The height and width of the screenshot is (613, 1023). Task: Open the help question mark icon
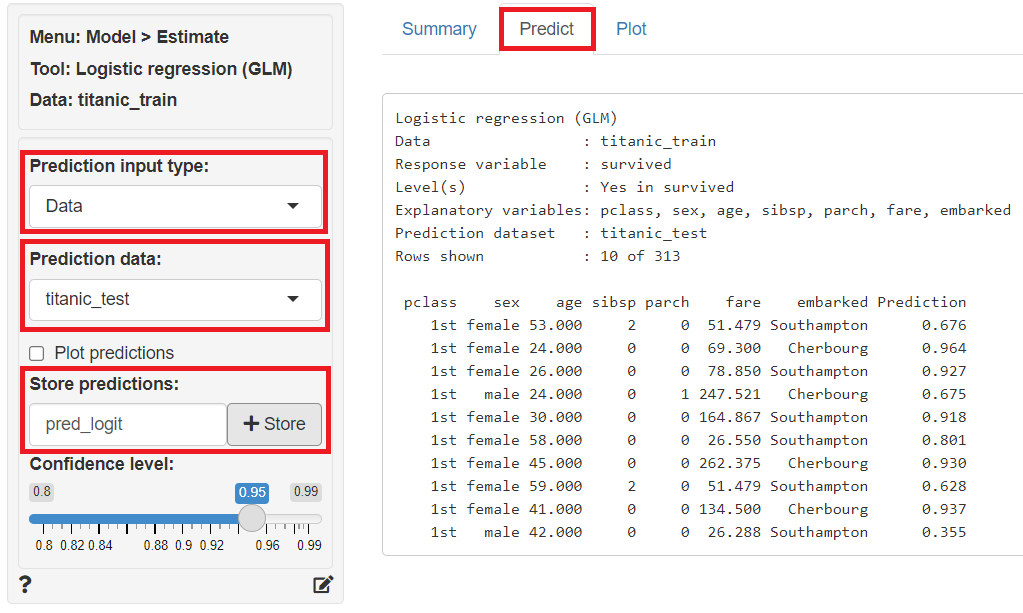pyautogui.click(x=25, y=585)
